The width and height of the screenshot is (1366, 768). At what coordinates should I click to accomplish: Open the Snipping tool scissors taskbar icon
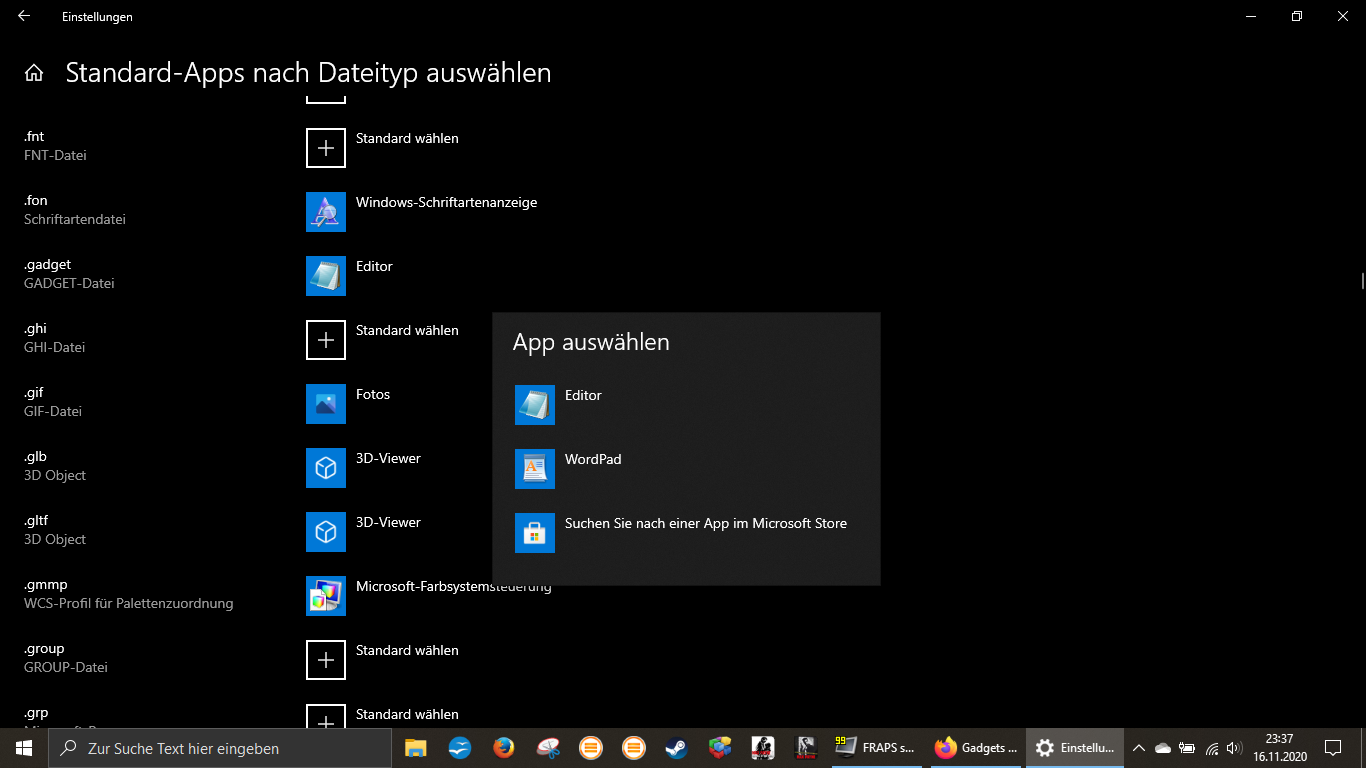548,748
